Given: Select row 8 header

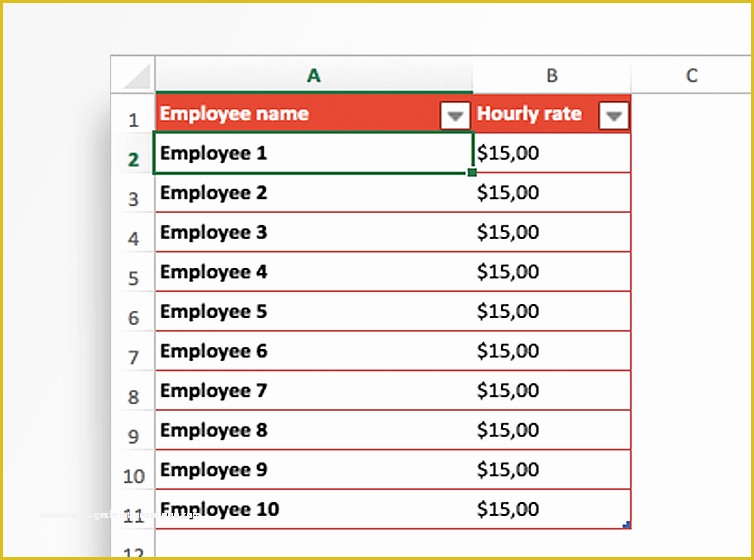Looking at the screenshot, I should pos(133,390).
